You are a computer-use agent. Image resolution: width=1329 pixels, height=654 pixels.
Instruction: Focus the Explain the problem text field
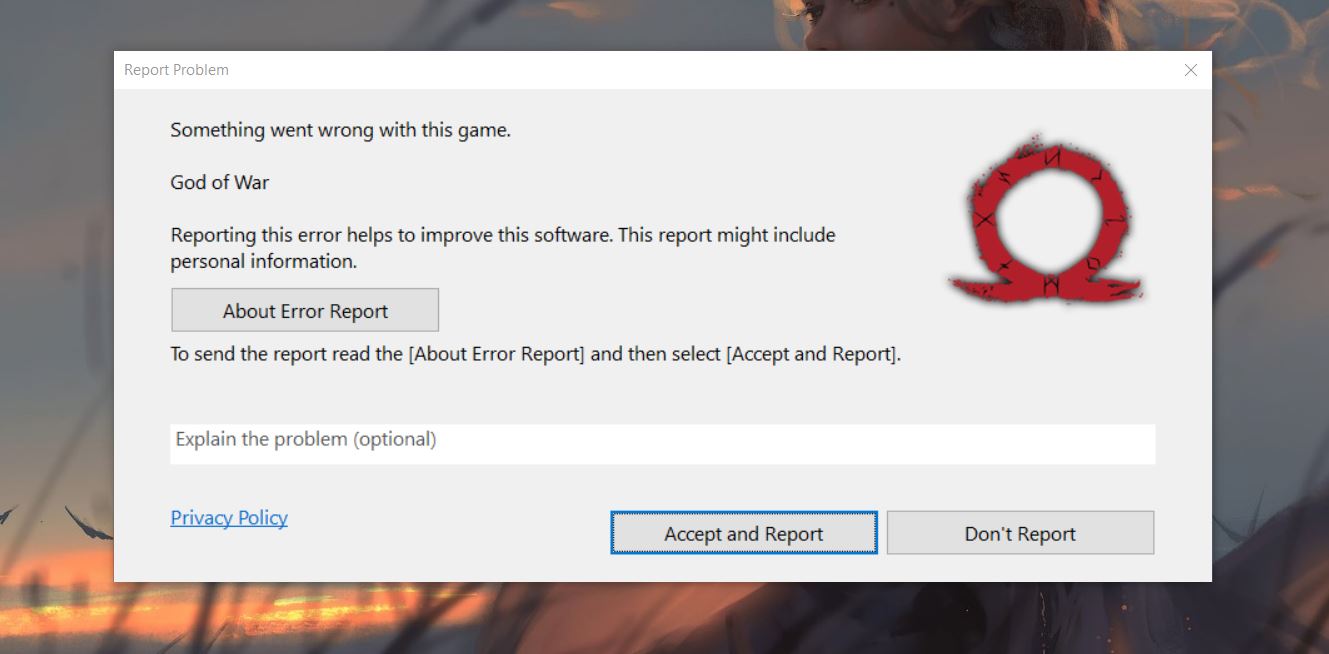pyautogui.click(x=662, y=444)
